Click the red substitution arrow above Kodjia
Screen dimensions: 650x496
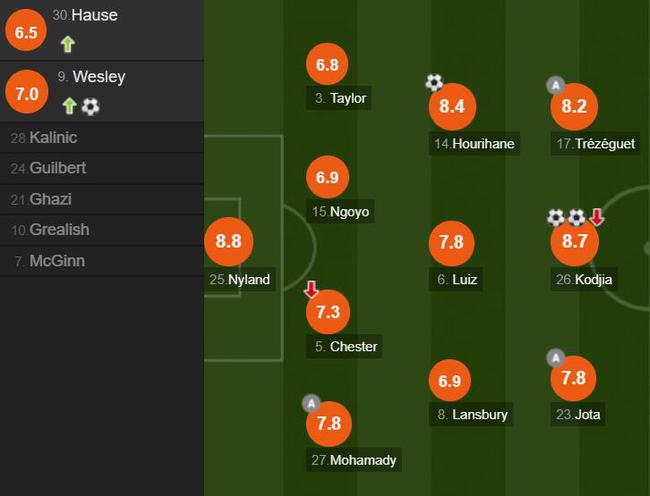[597, 217]
